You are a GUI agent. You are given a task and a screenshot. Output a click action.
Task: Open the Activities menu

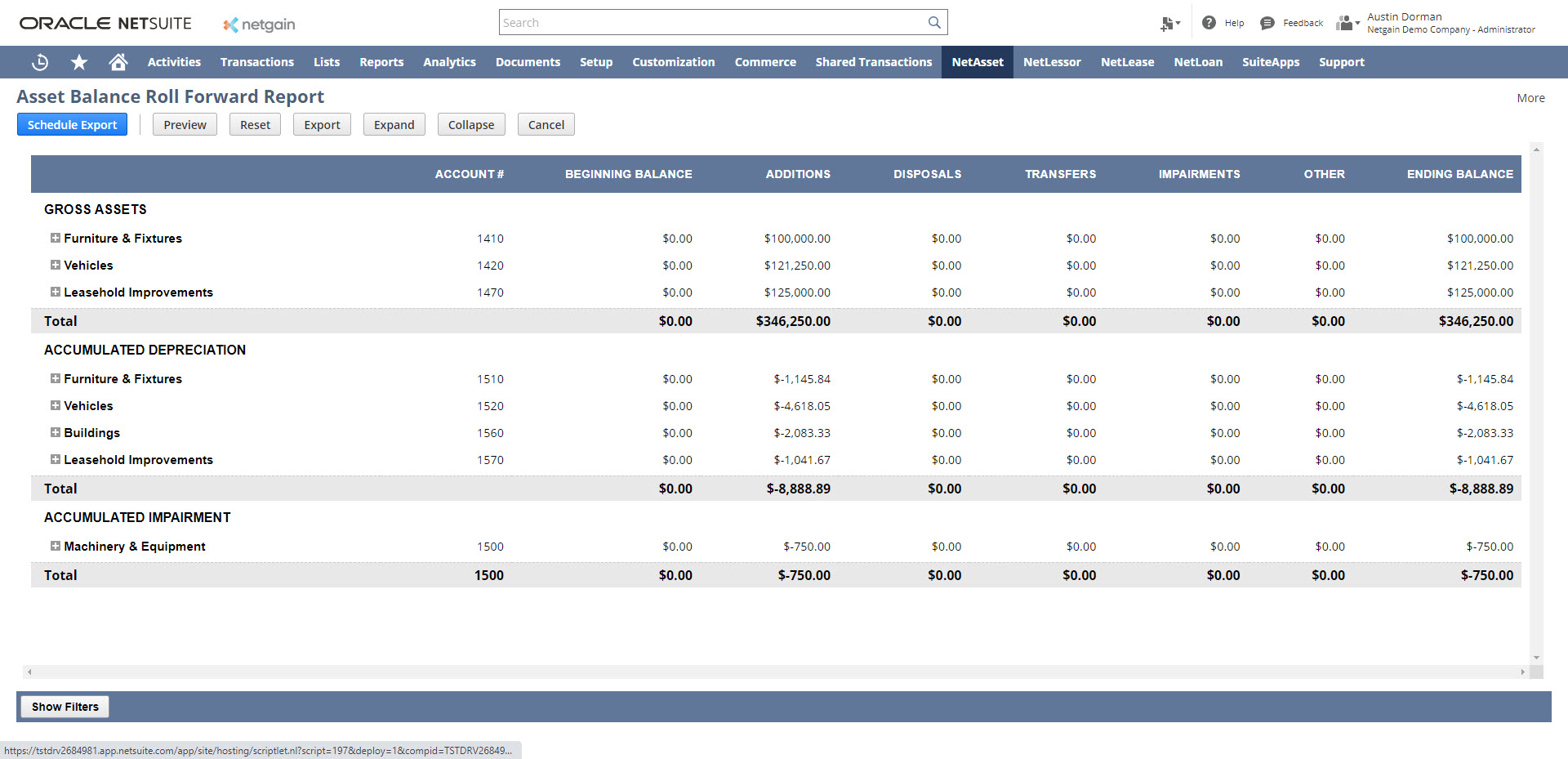pos(174,62)
